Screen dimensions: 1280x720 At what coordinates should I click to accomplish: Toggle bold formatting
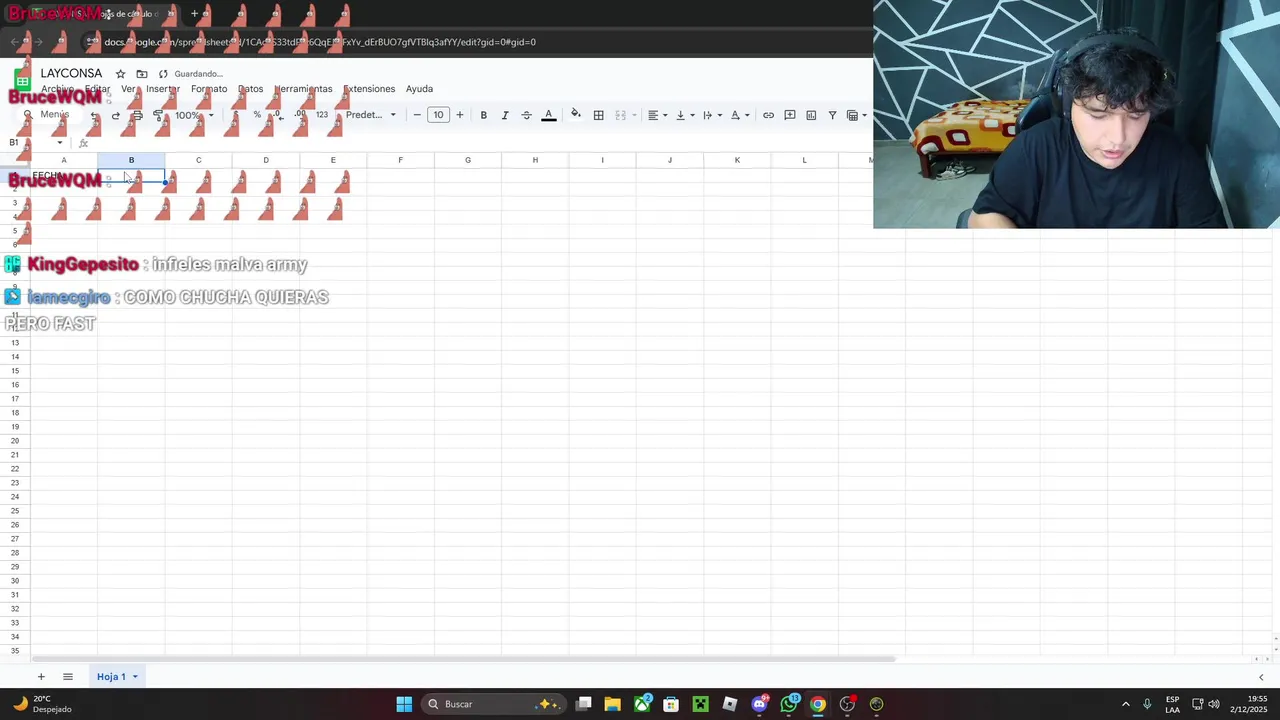point(484,115)
